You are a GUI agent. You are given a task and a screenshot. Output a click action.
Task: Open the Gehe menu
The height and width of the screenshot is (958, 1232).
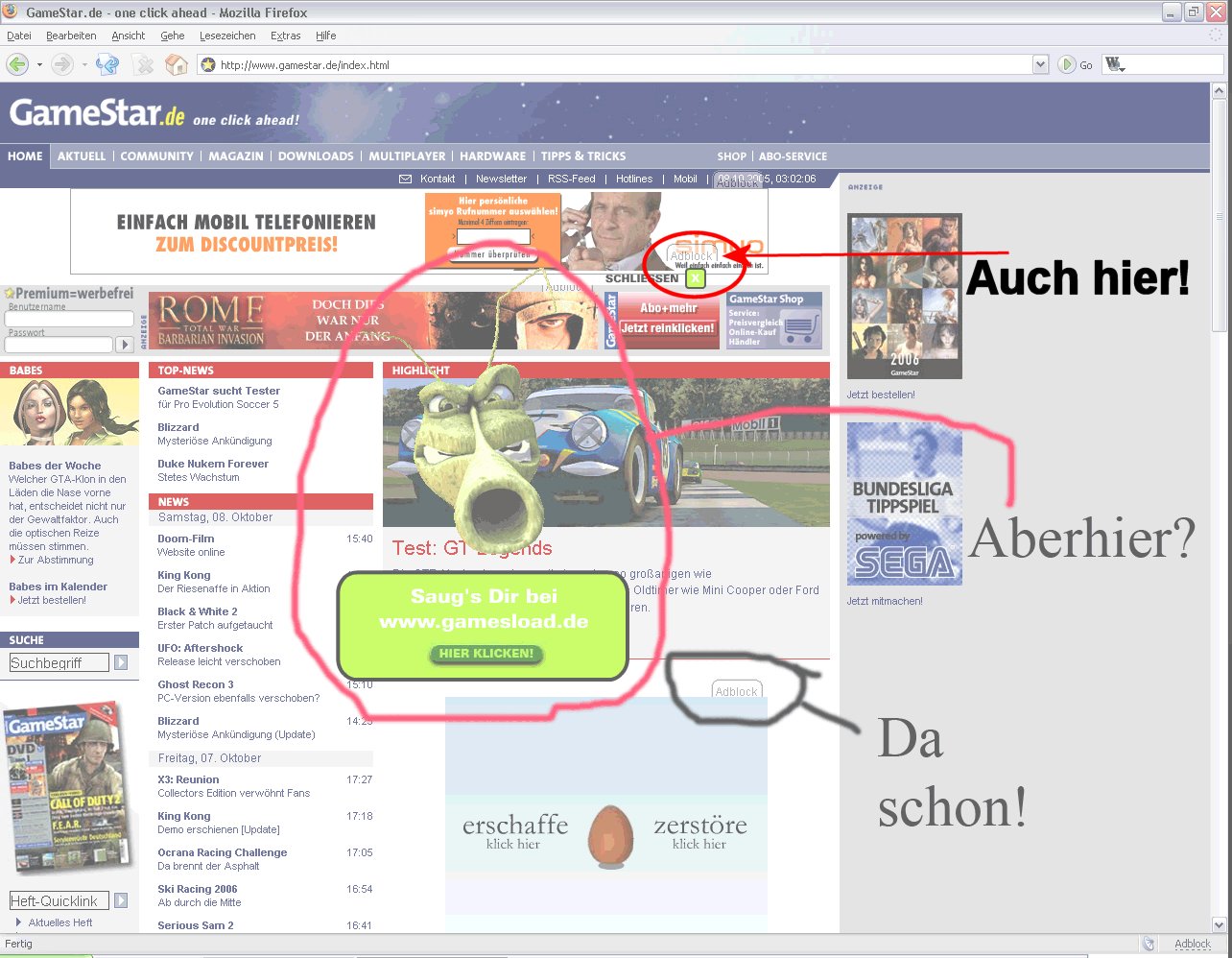pyautogui.click(x=173, y=36)
